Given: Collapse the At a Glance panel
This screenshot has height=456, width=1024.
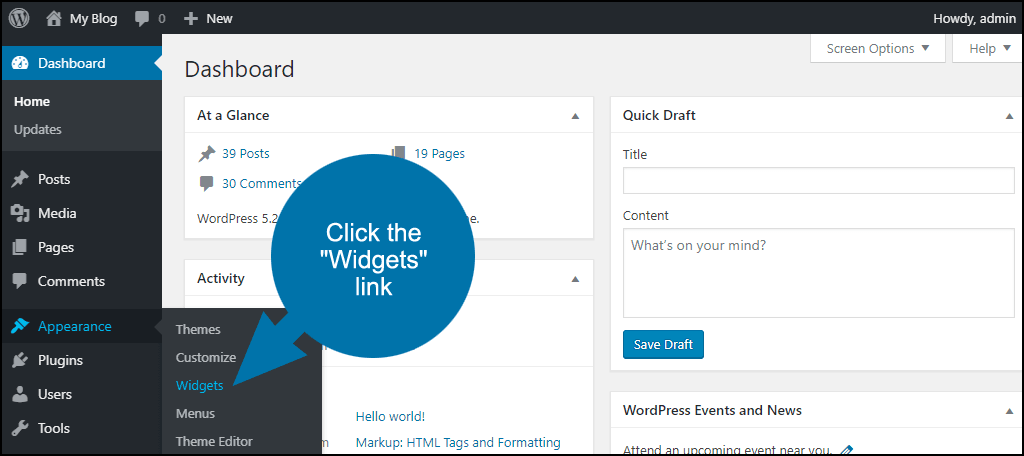Looking at the screenshot, I should point(575,116).
